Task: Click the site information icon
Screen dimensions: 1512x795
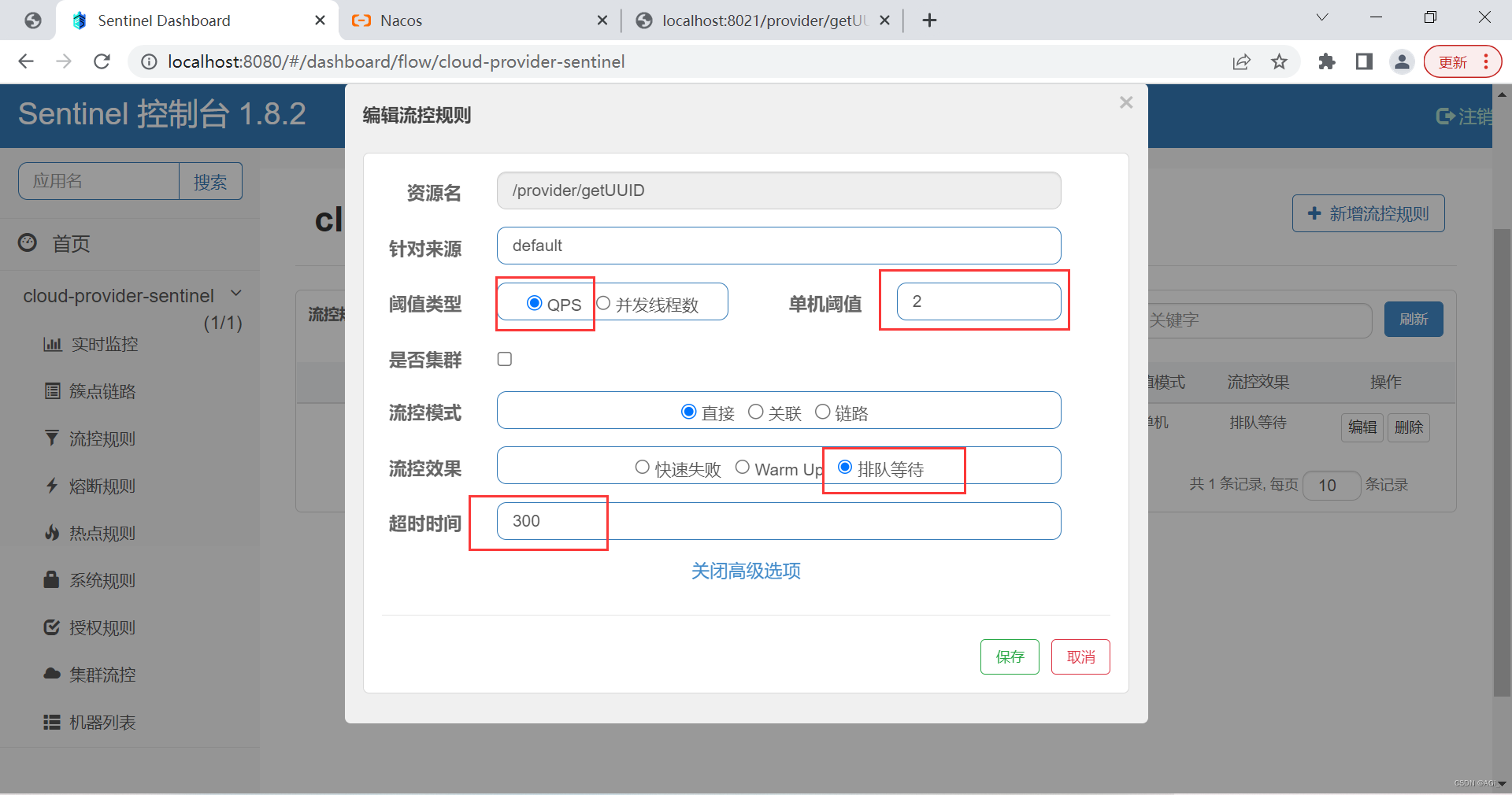Action: (x=148, y=61)
